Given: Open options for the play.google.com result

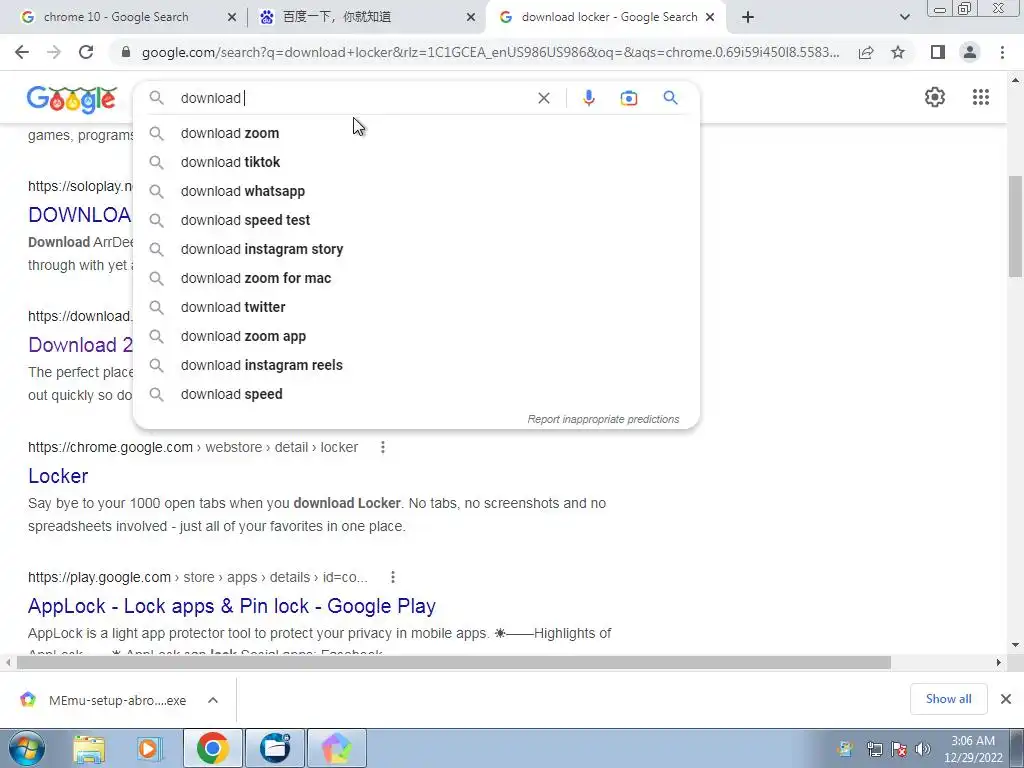Looking at the screenshot, I should (392, 577).
